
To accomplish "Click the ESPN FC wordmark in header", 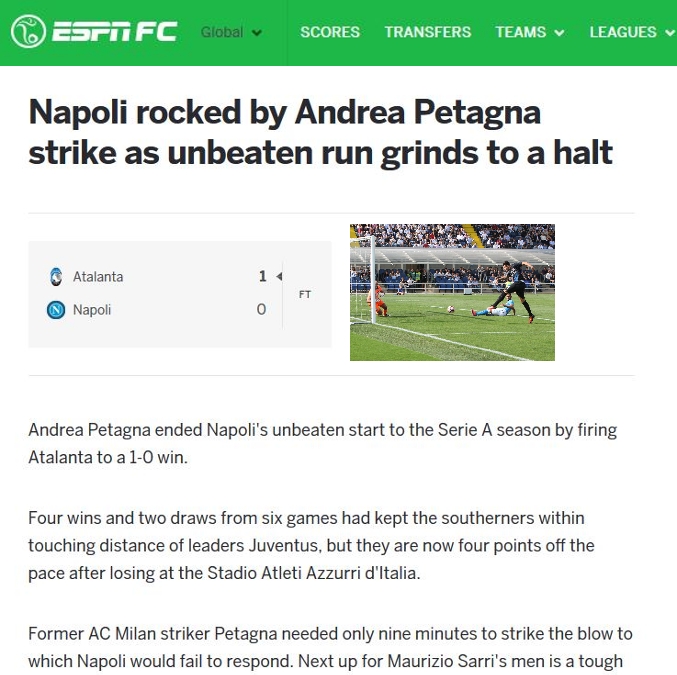I will pyautogui.click(x=114, y=32).
